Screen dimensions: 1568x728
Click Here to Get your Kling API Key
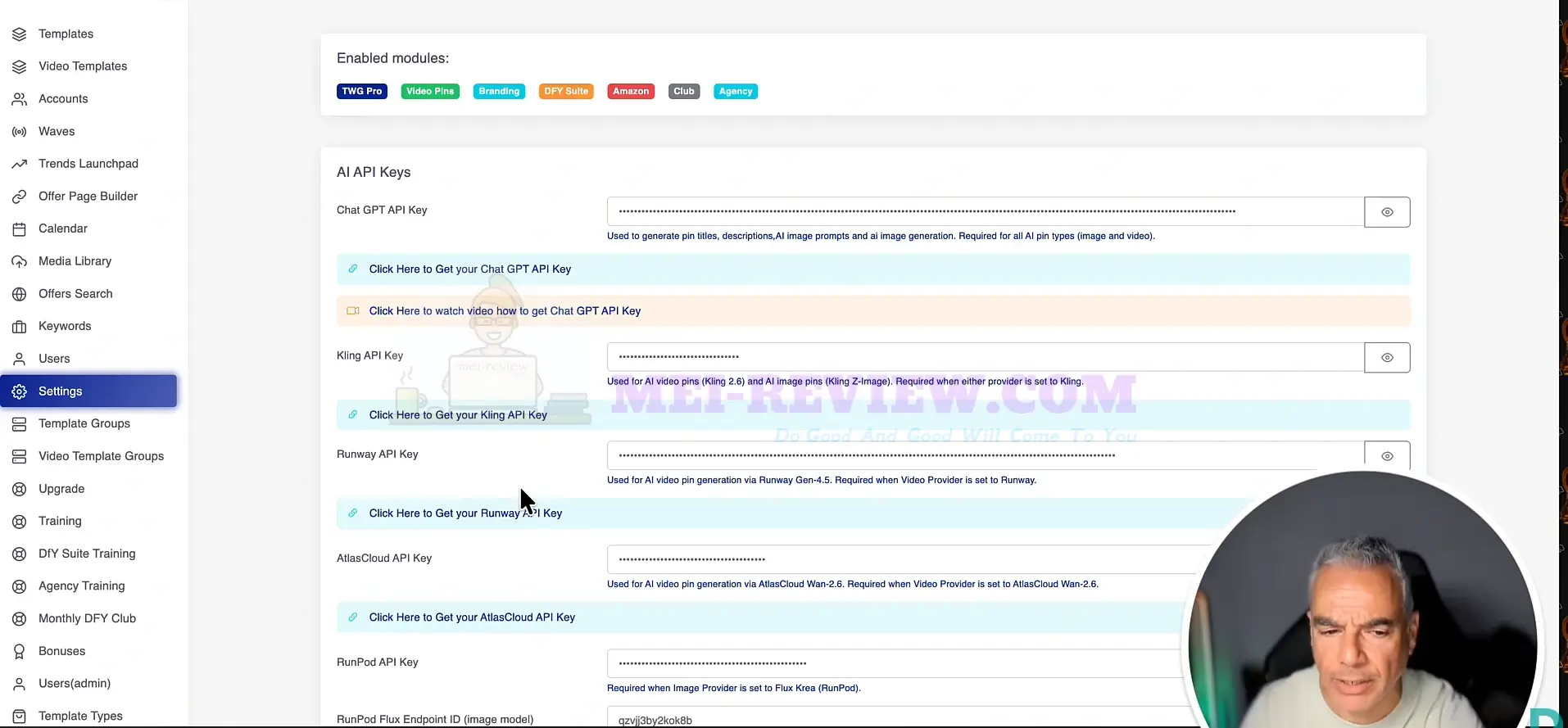click(x=458, y=415)
